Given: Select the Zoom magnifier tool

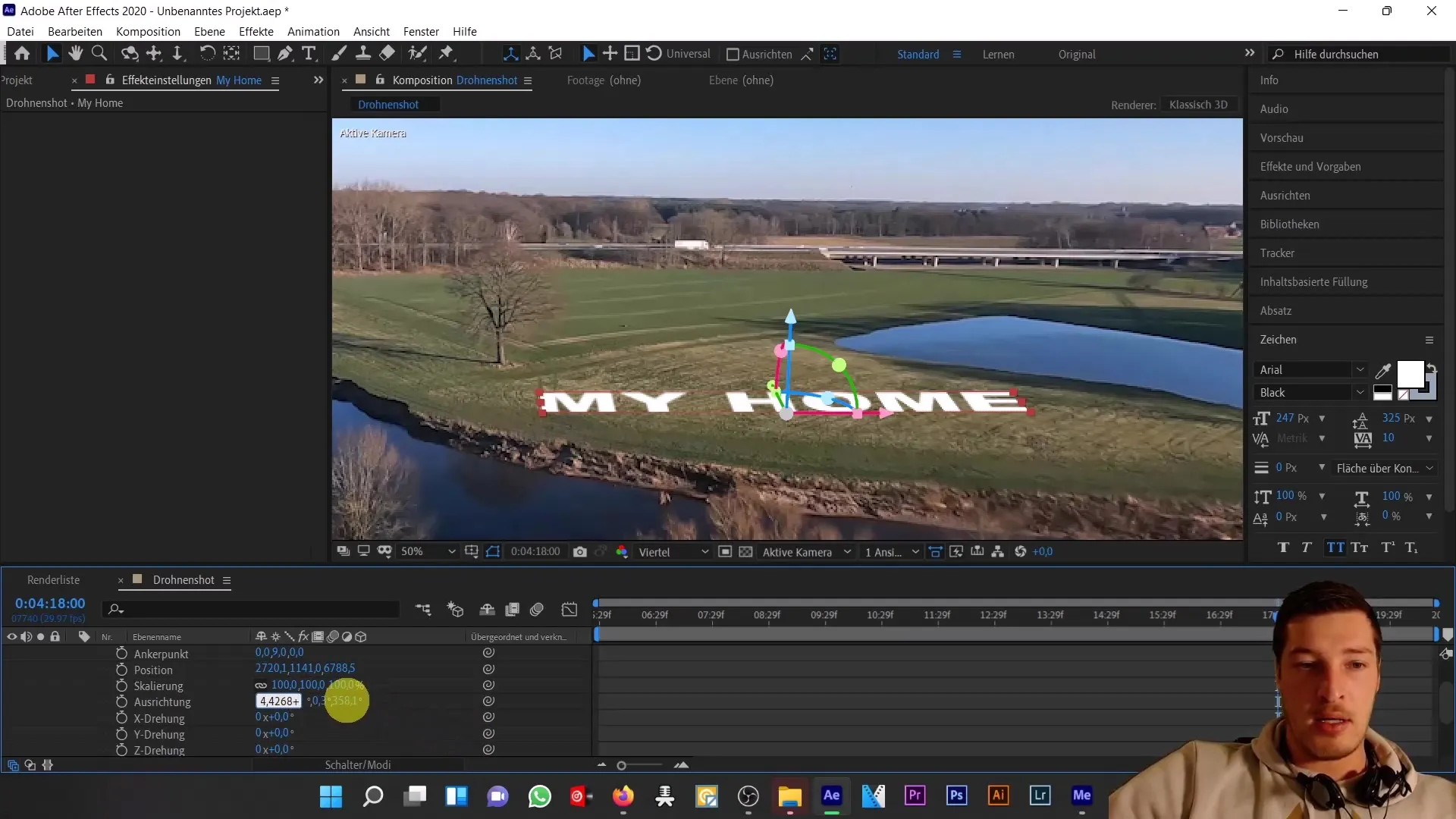Looking at the screenshot, I should tap(99, 53).
